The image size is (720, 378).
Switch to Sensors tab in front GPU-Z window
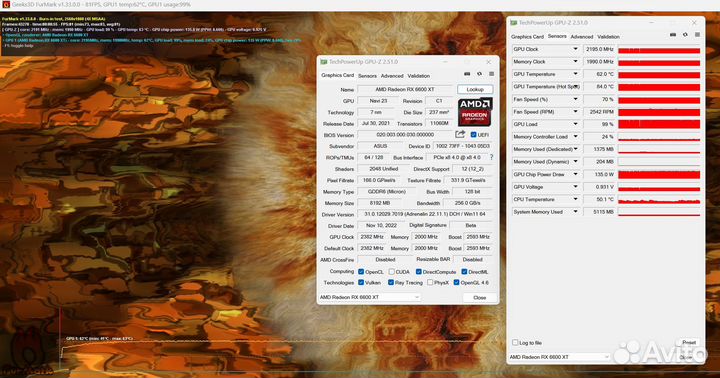[367, 76]
